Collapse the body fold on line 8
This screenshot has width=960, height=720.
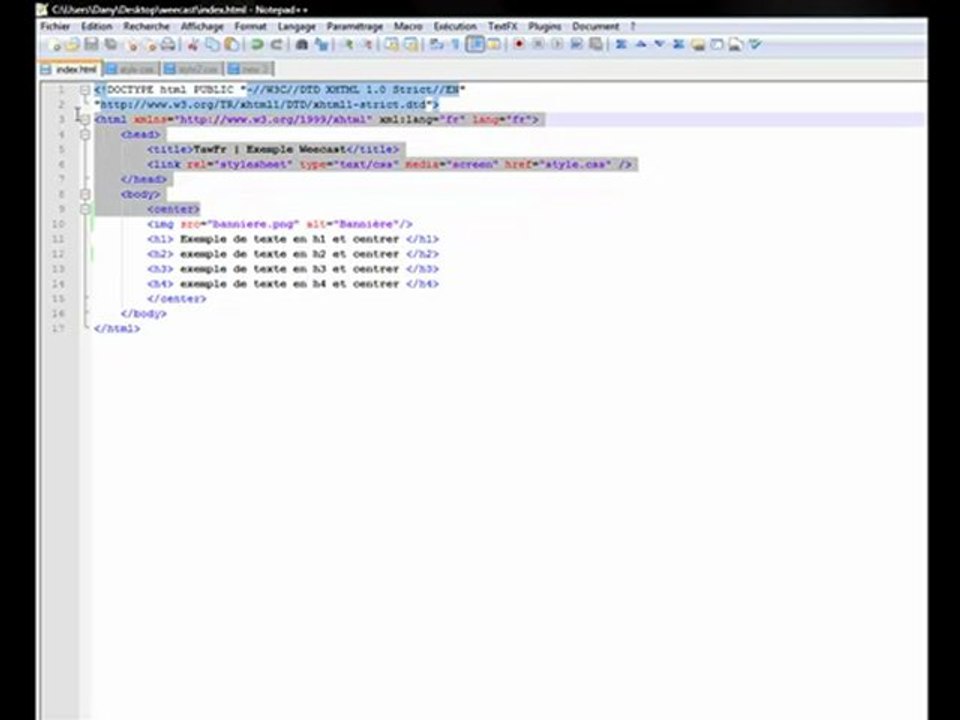tap(85, 194)
